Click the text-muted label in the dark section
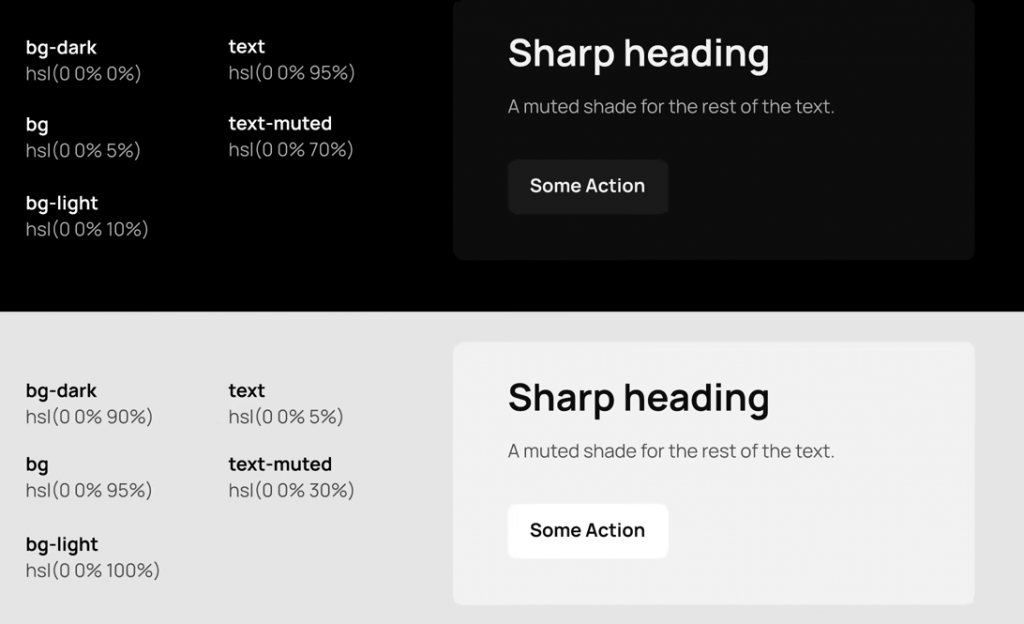Screen dimensions: 1024x624 pyautogui.click(x=280, y=123)
